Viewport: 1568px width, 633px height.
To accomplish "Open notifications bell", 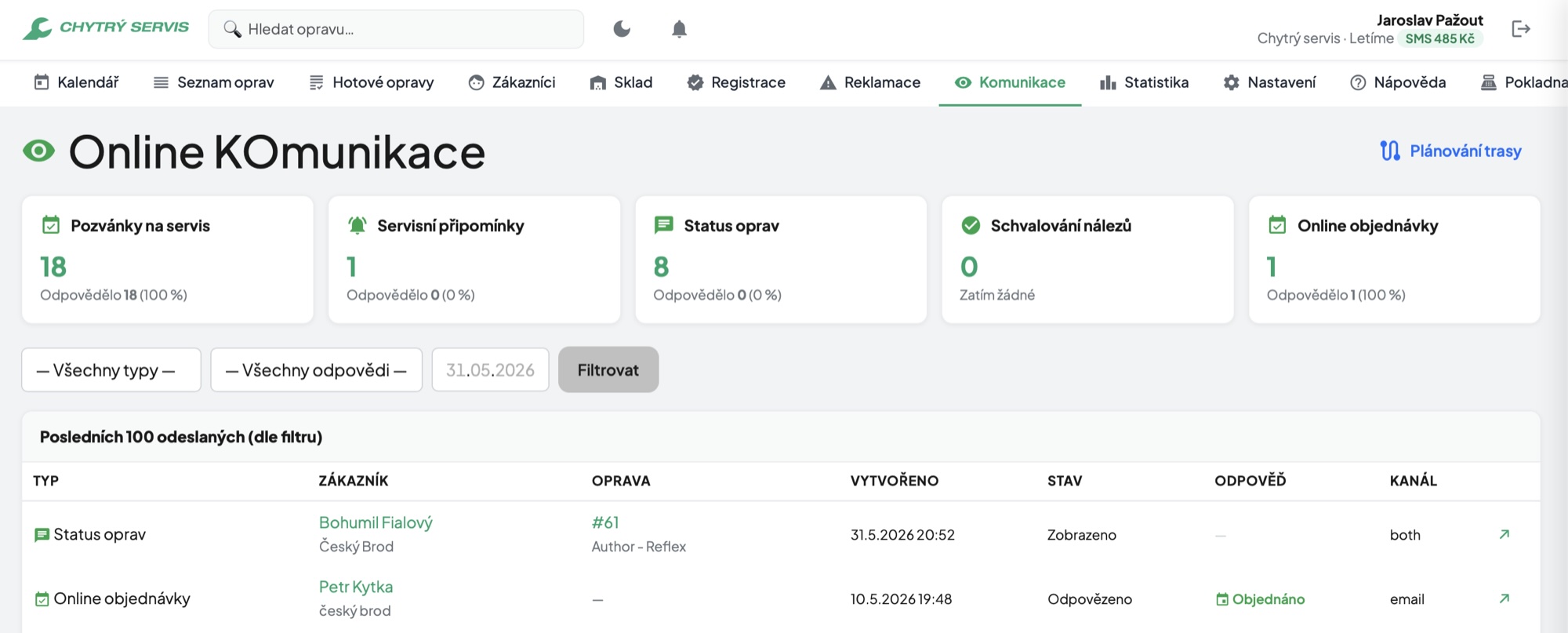I will pos(679,29).
